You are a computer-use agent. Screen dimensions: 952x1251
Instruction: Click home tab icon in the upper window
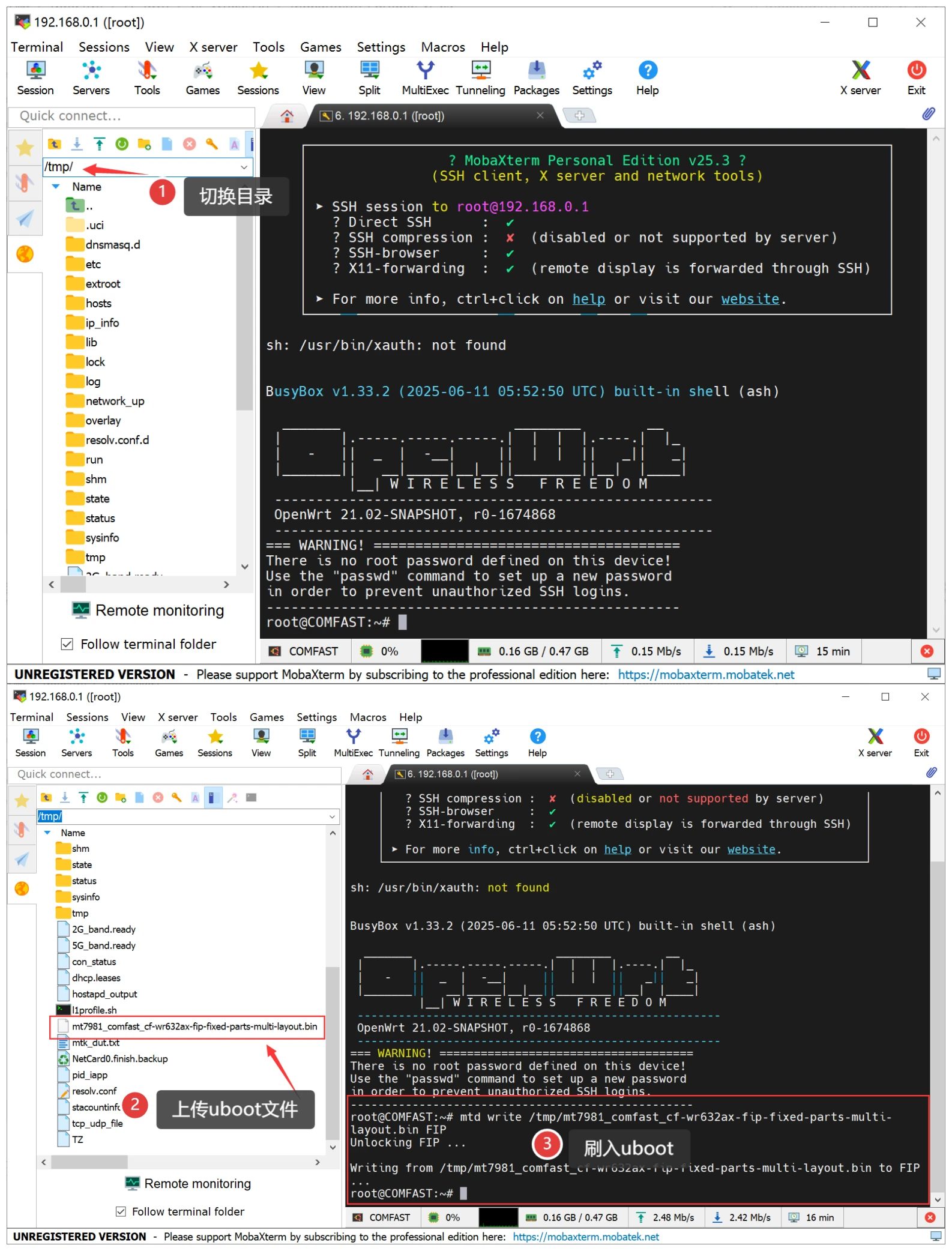pos(287,116)
